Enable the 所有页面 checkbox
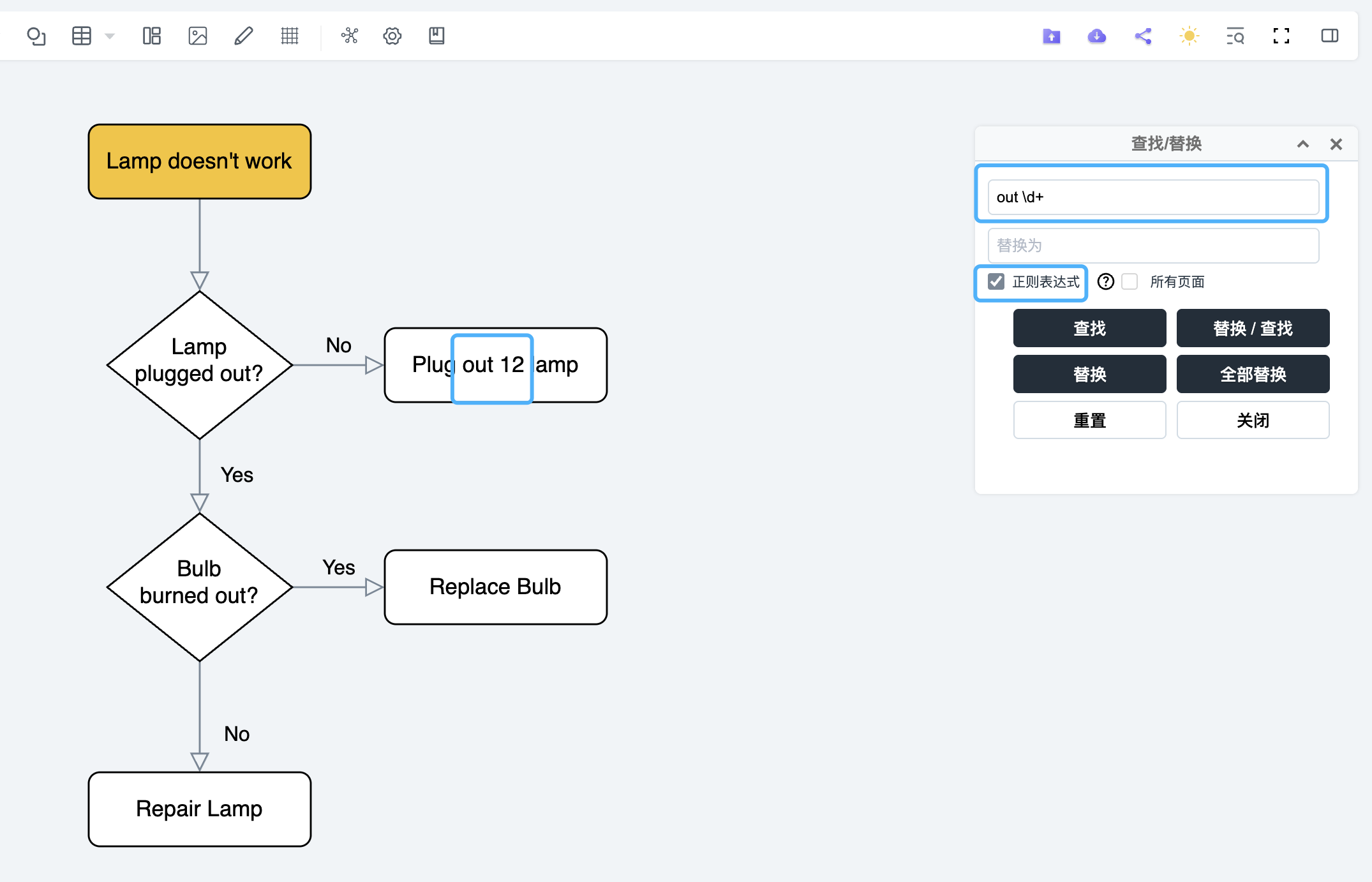The height and width of the screenshot is (882, 1372). pyautogui.click(x=1130, y=281)
